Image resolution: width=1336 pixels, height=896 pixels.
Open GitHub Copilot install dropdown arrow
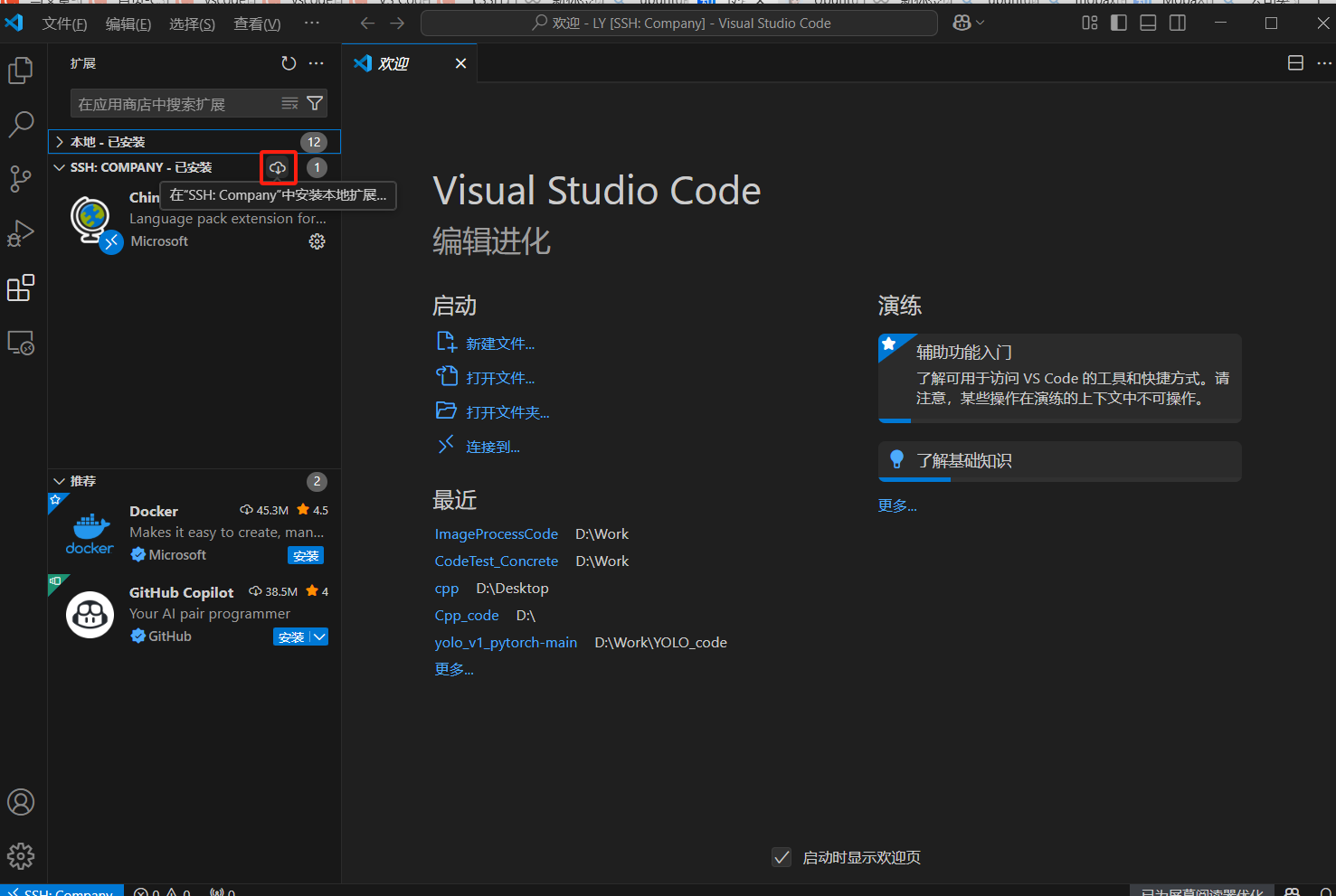(x=319, y=637)
